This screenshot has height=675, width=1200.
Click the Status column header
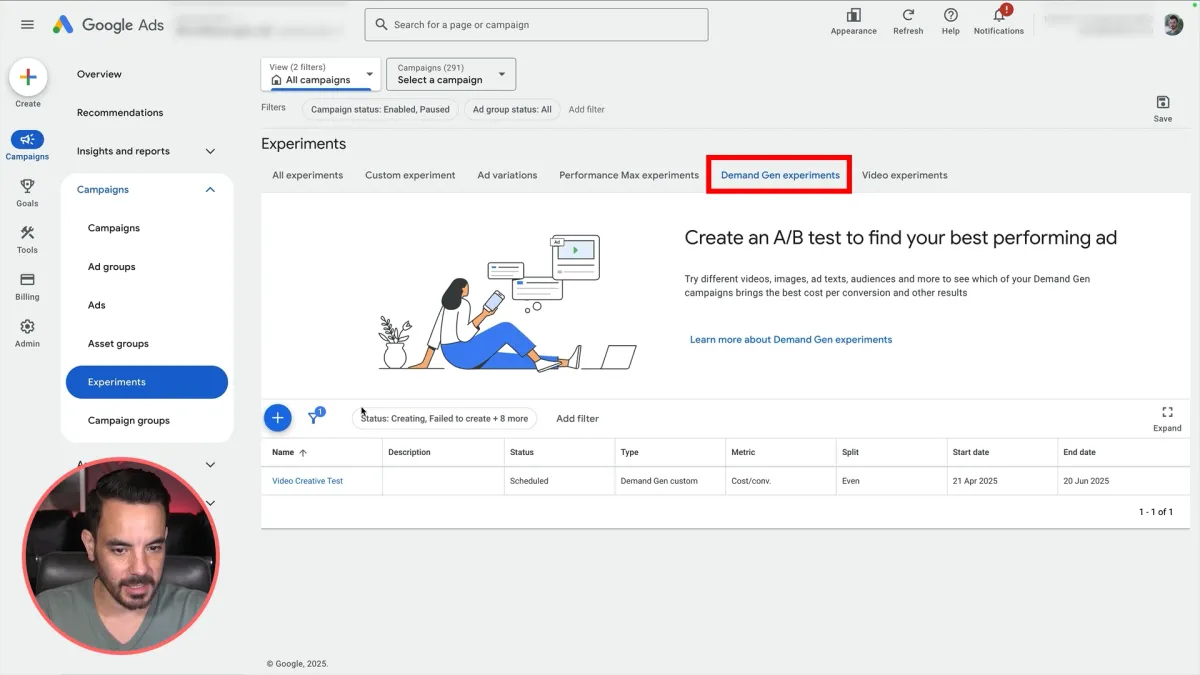(521, 452)
